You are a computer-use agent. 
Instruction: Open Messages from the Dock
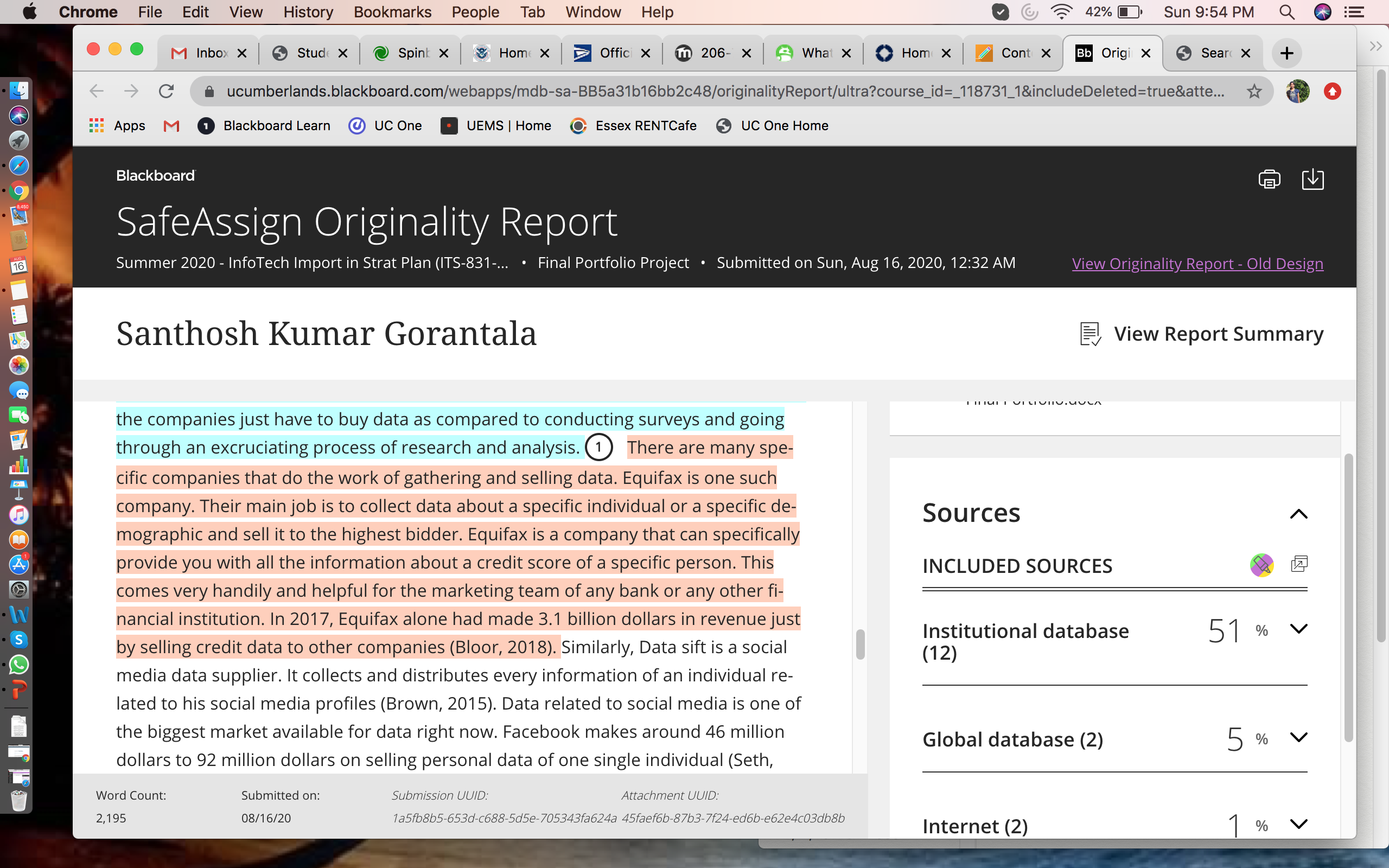pos(18,391)
